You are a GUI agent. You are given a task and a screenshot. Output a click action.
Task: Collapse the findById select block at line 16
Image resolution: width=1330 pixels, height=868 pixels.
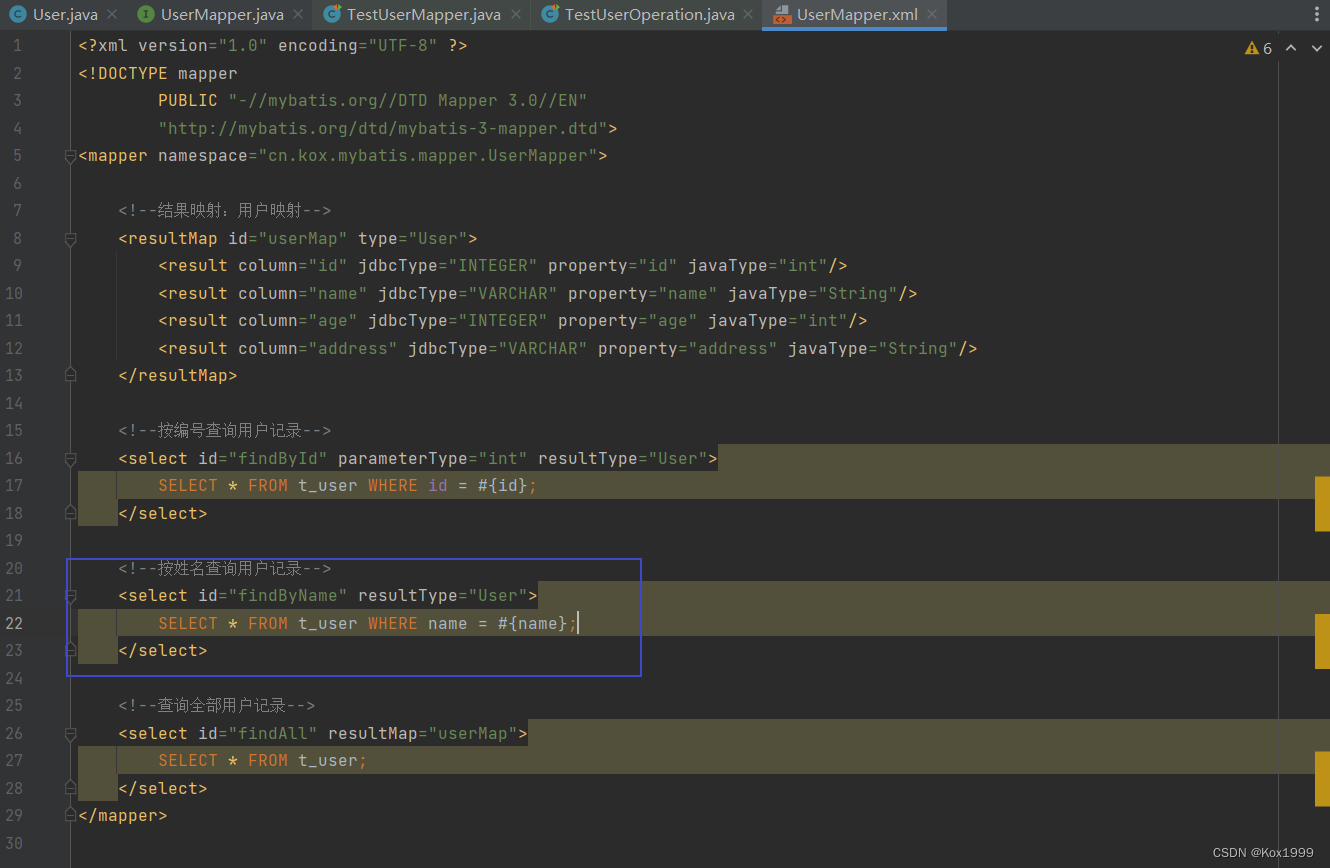[70, 458]
